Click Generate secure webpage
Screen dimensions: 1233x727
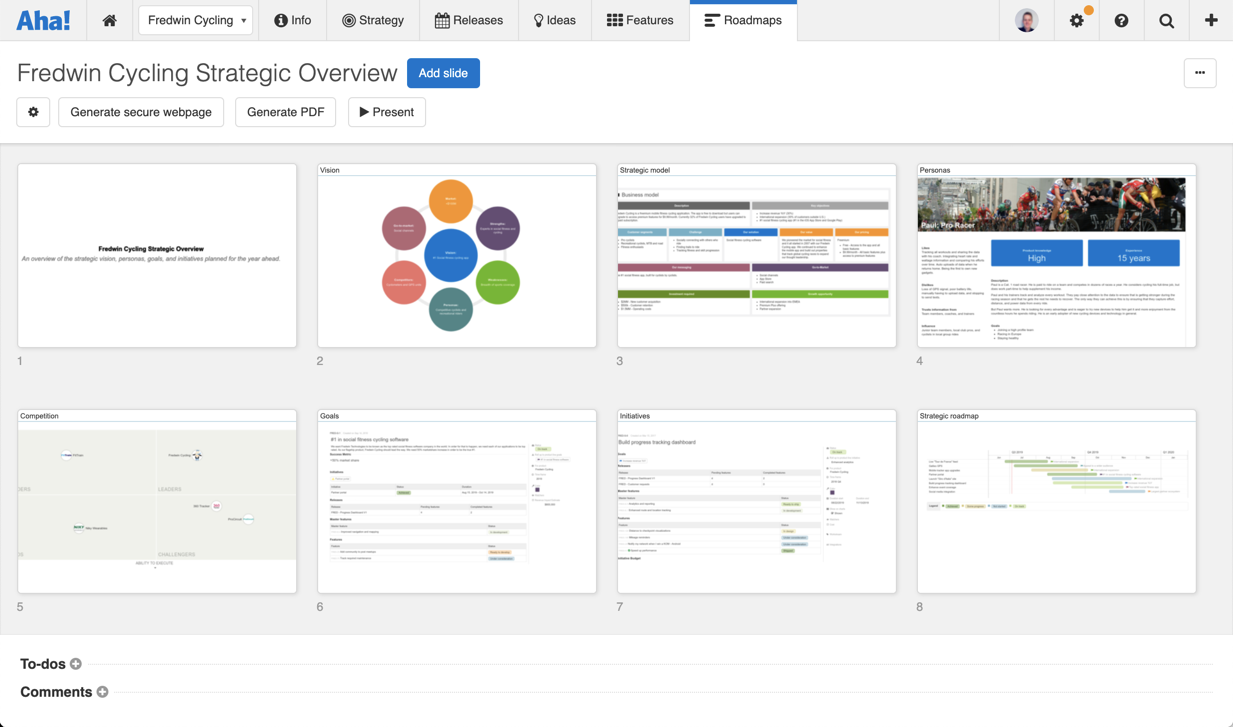click(141, 112)
